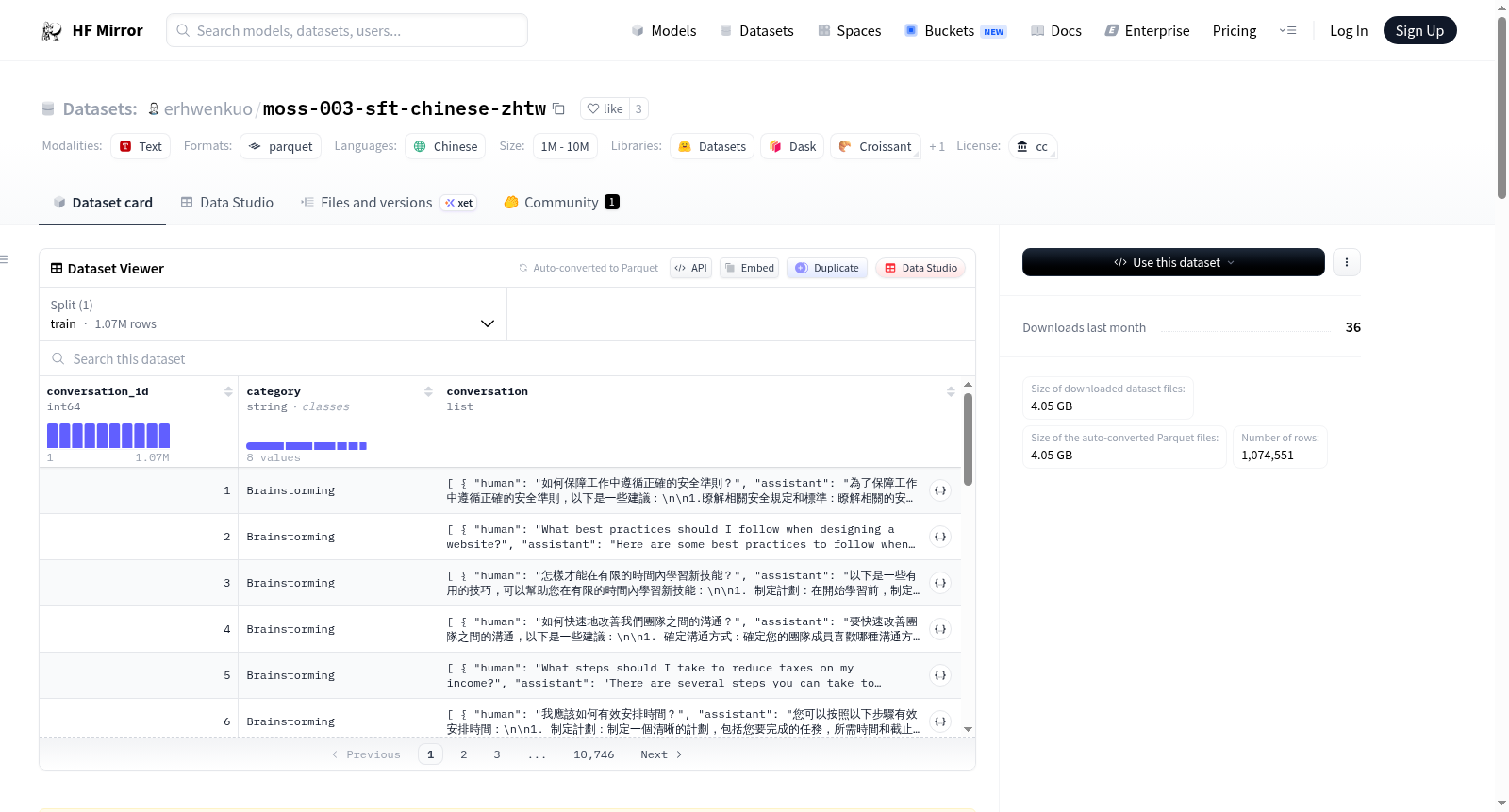Click the Duplicate button

pos(826,268)
